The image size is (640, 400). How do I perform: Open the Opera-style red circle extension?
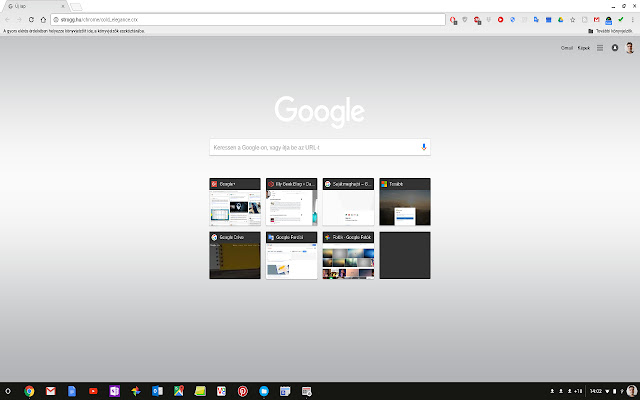point(453,20)
